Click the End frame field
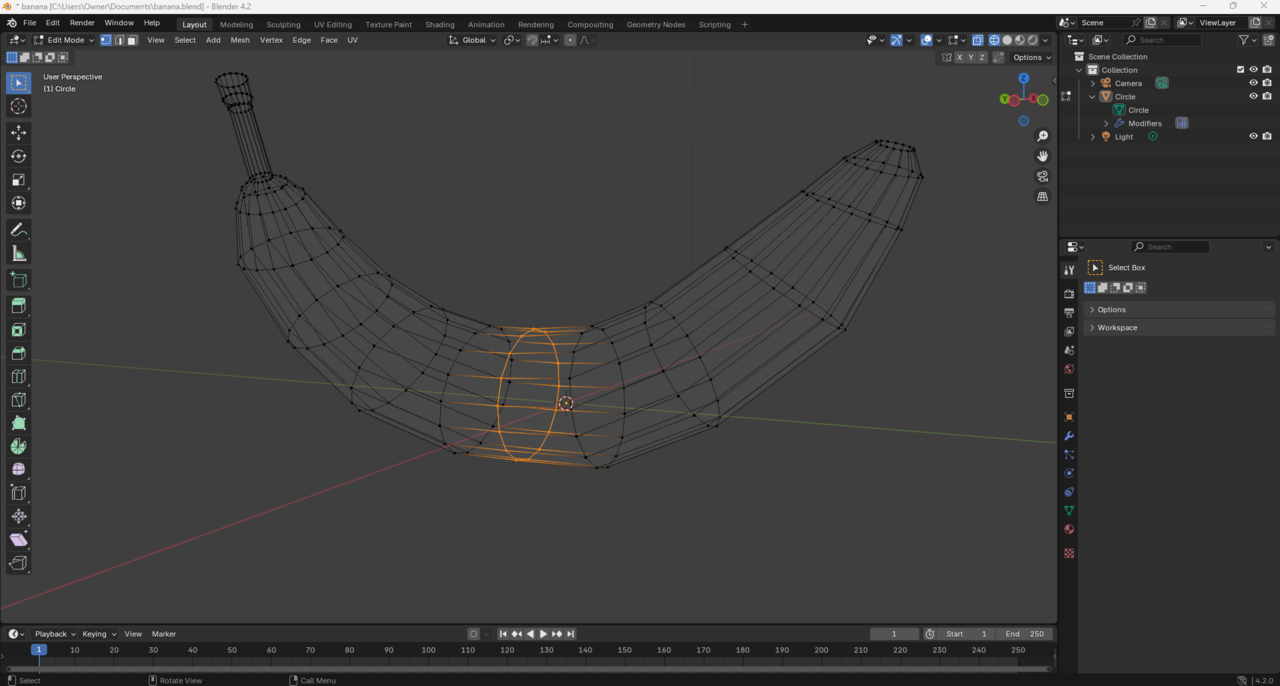The image size is (1280, 686). [x=1025, y=634]
